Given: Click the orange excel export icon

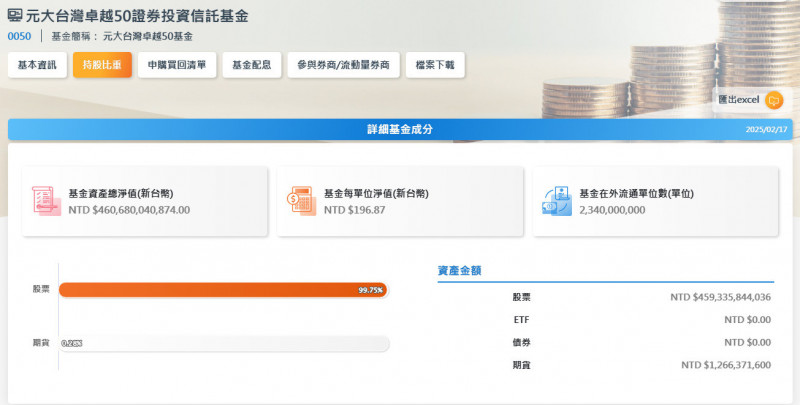Looking at the screenshot, I should point(774,100).
